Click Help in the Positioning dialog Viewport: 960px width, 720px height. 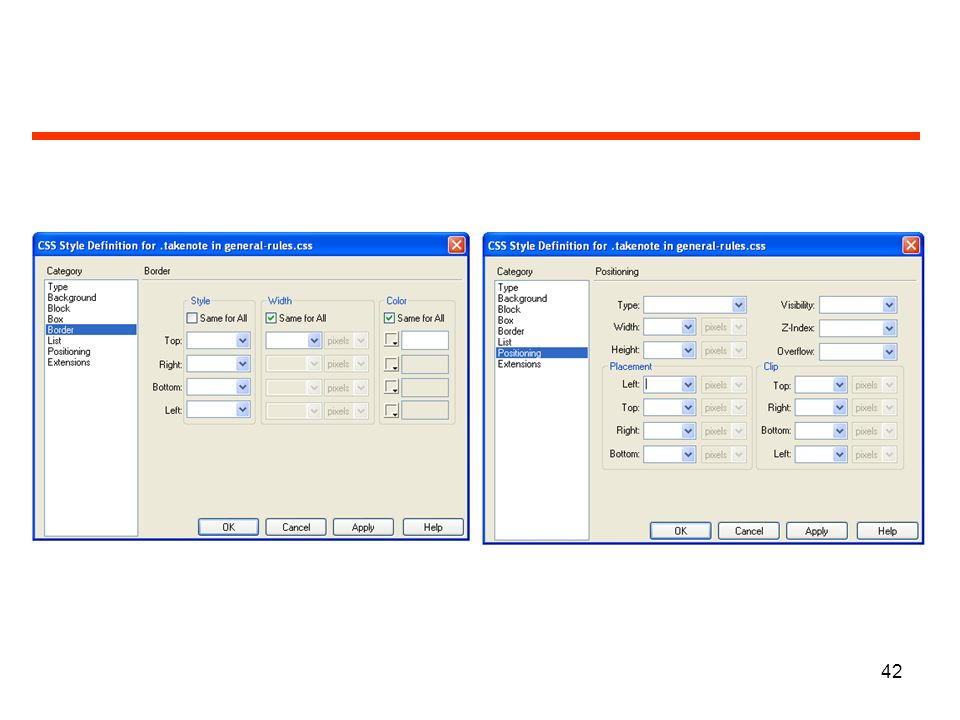[887, 531]
